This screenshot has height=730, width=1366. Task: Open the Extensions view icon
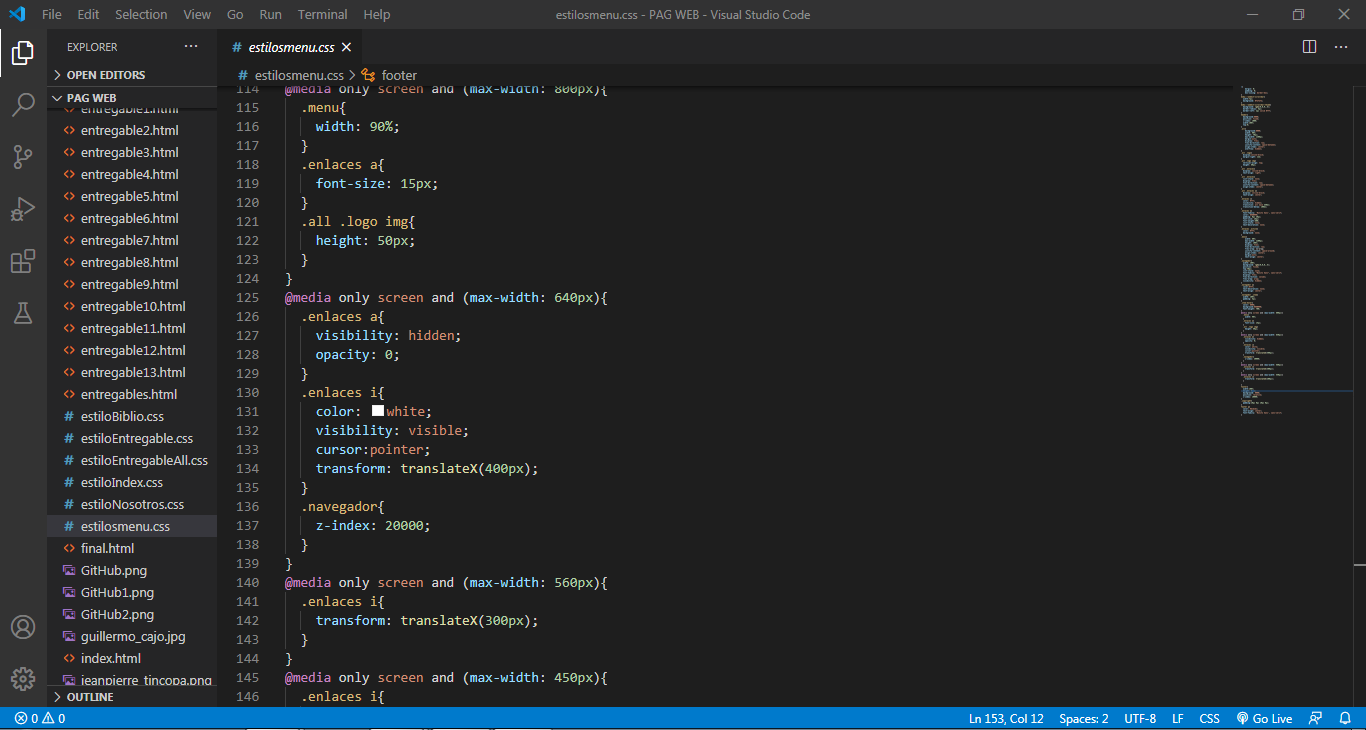[x=23, y=262]
